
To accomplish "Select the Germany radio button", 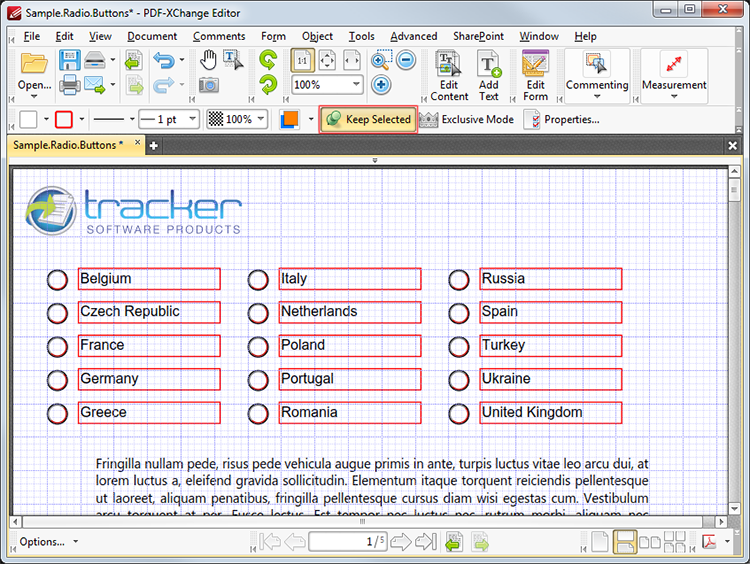I will 57,380.
